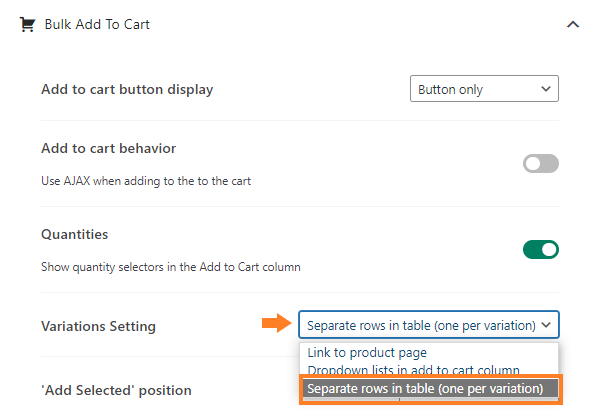Open the Add to cart button display dropdown
Viewport: 597px width, 420px height.
484,89
